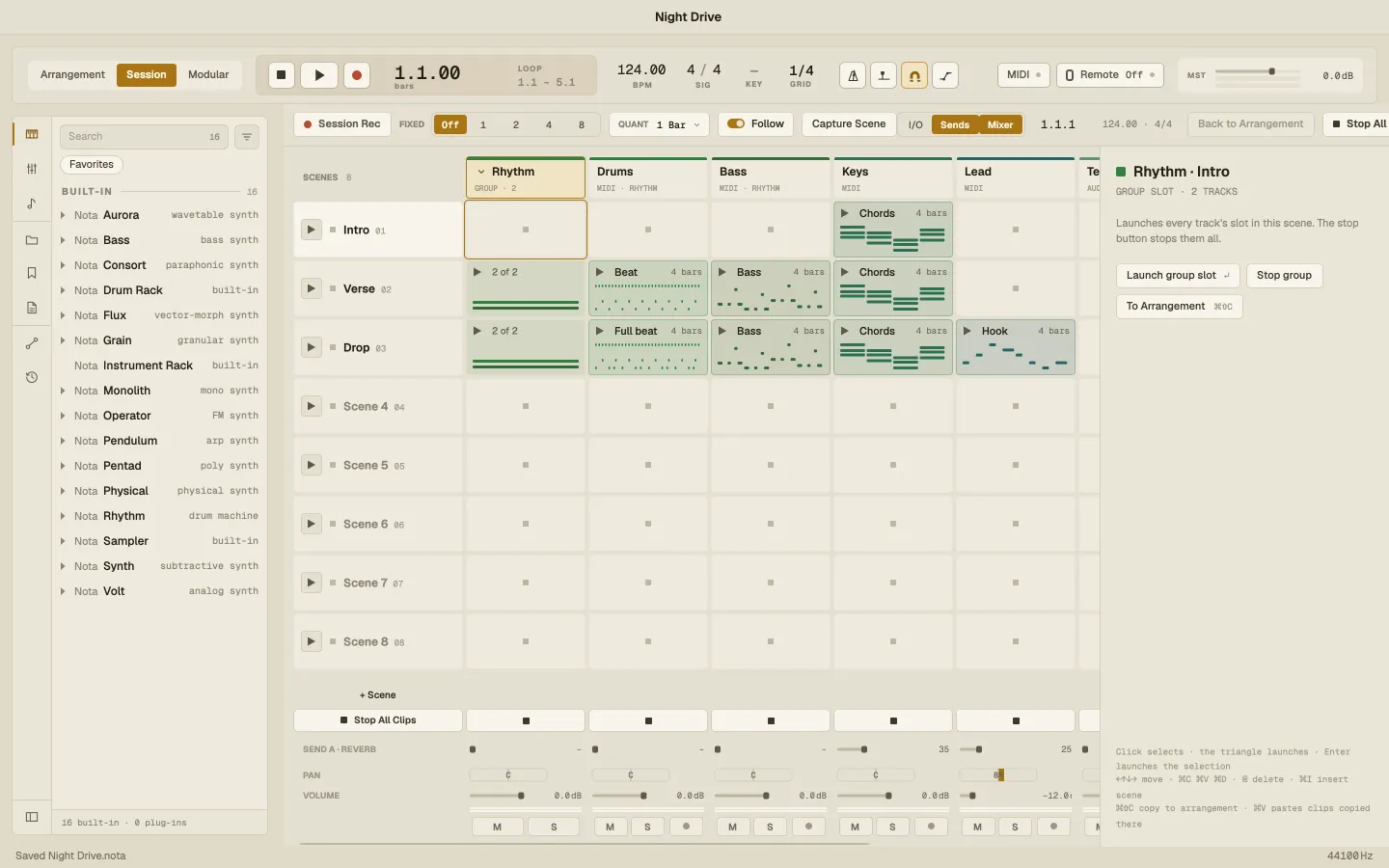The width and height of the screenshot is (1389, 868).
Task: Switch to the Arrangement view tab
Action: click(72, 75)
